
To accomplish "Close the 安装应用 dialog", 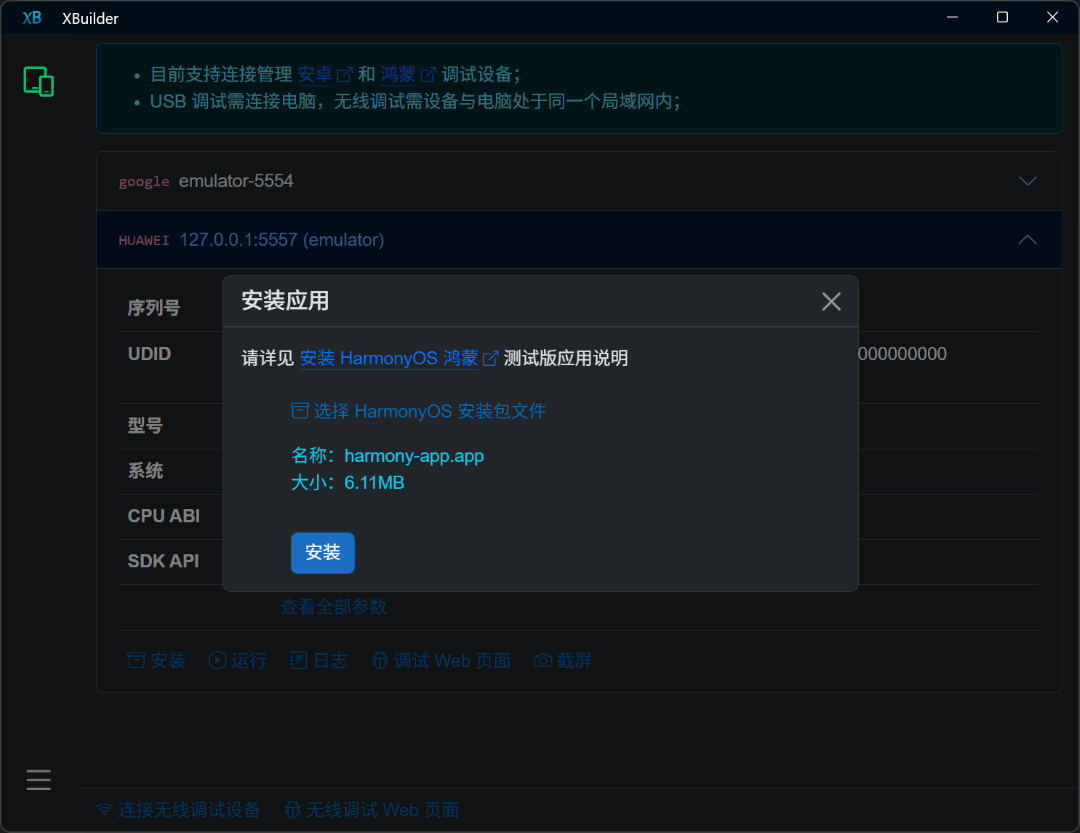I will pos(831,301).
